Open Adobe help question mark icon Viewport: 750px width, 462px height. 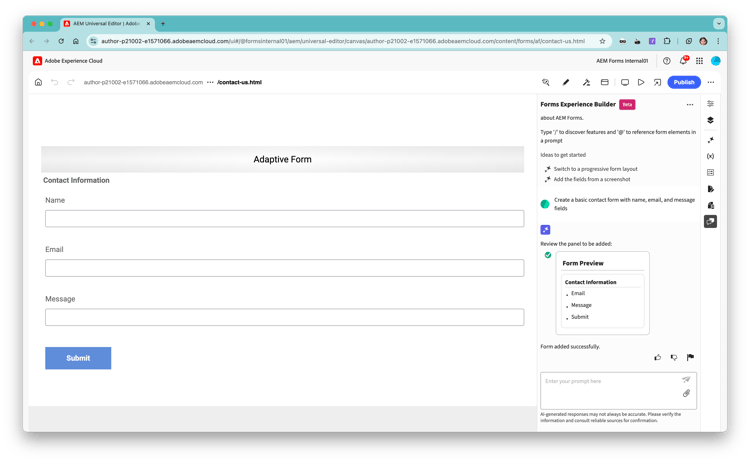tap(667, 61)
